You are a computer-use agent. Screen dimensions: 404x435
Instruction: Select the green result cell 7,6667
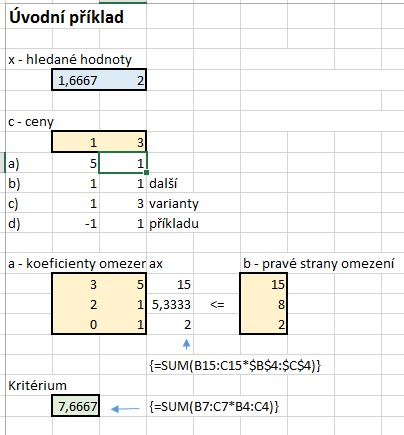tap(76, 406)
